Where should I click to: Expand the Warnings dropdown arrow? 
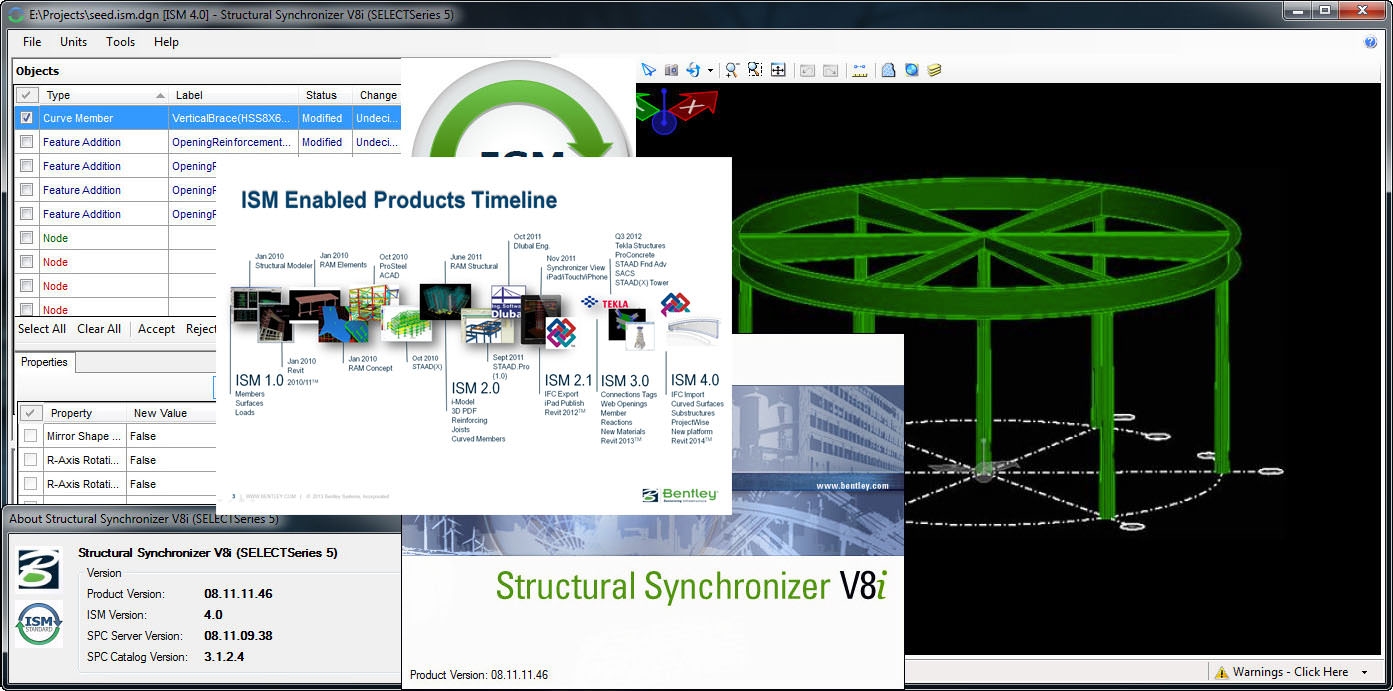pos(1366,672)
